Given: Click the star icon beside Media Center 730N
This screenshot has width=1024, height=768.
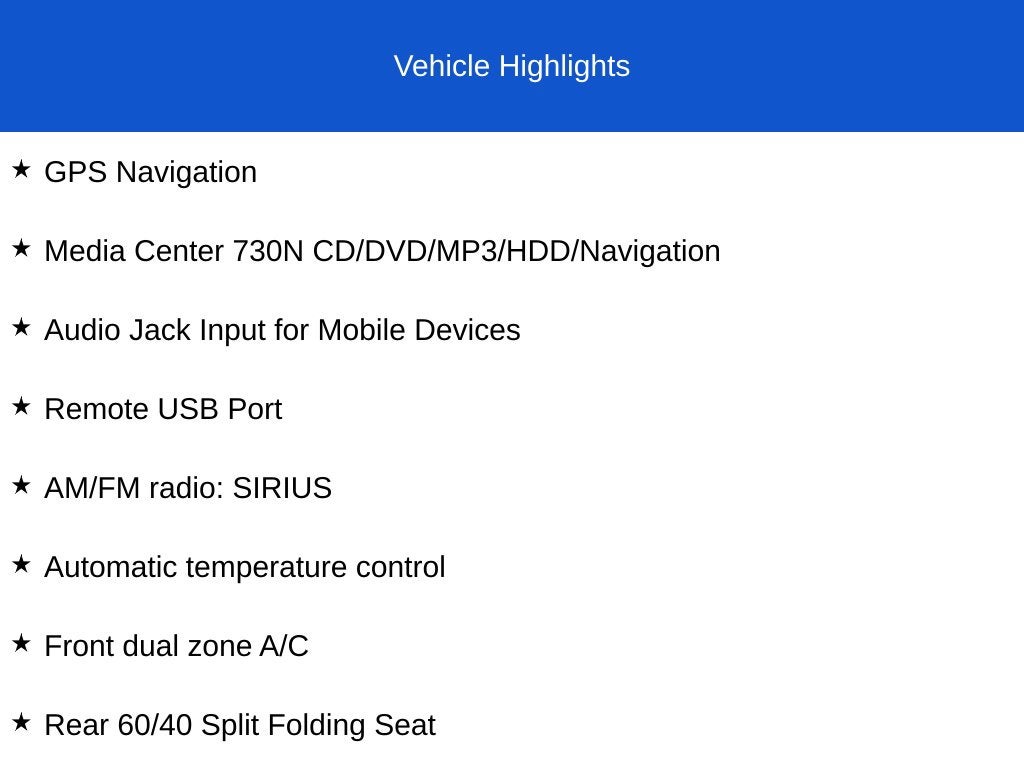Looking at the screenshot, I should 21,248.
